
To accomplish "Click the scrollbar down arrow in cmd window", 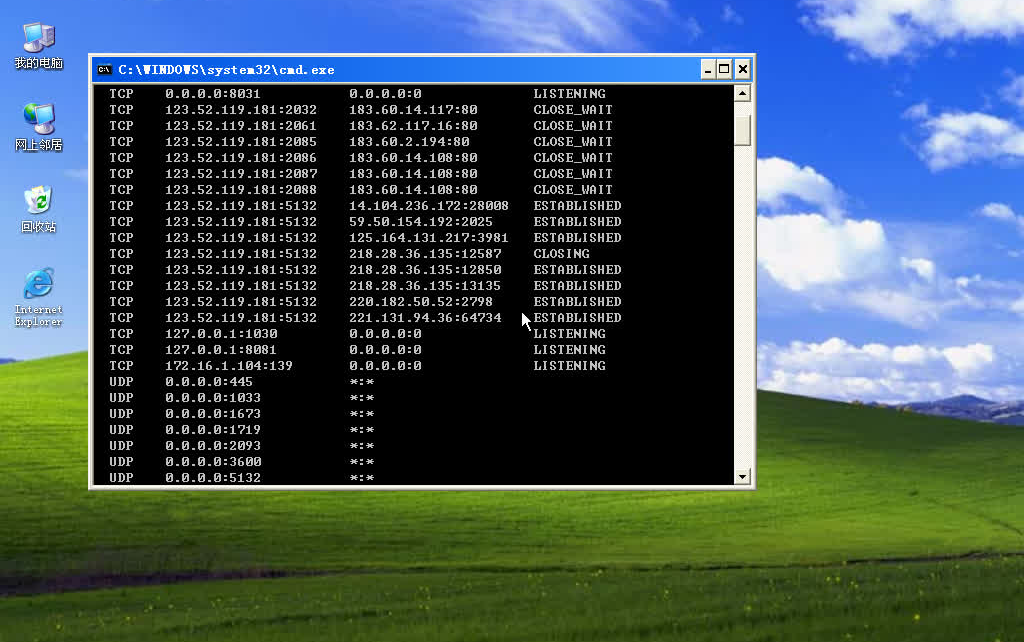I will click(x=742, y=477).
